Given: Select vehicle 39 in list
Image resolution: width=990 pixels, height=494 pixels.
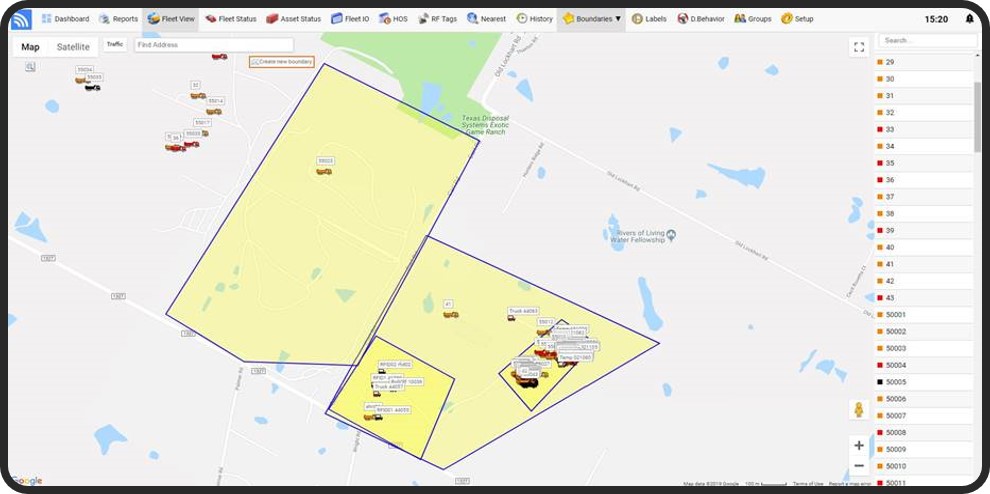Looking at the screenshot, I should (x=924, y=231).
